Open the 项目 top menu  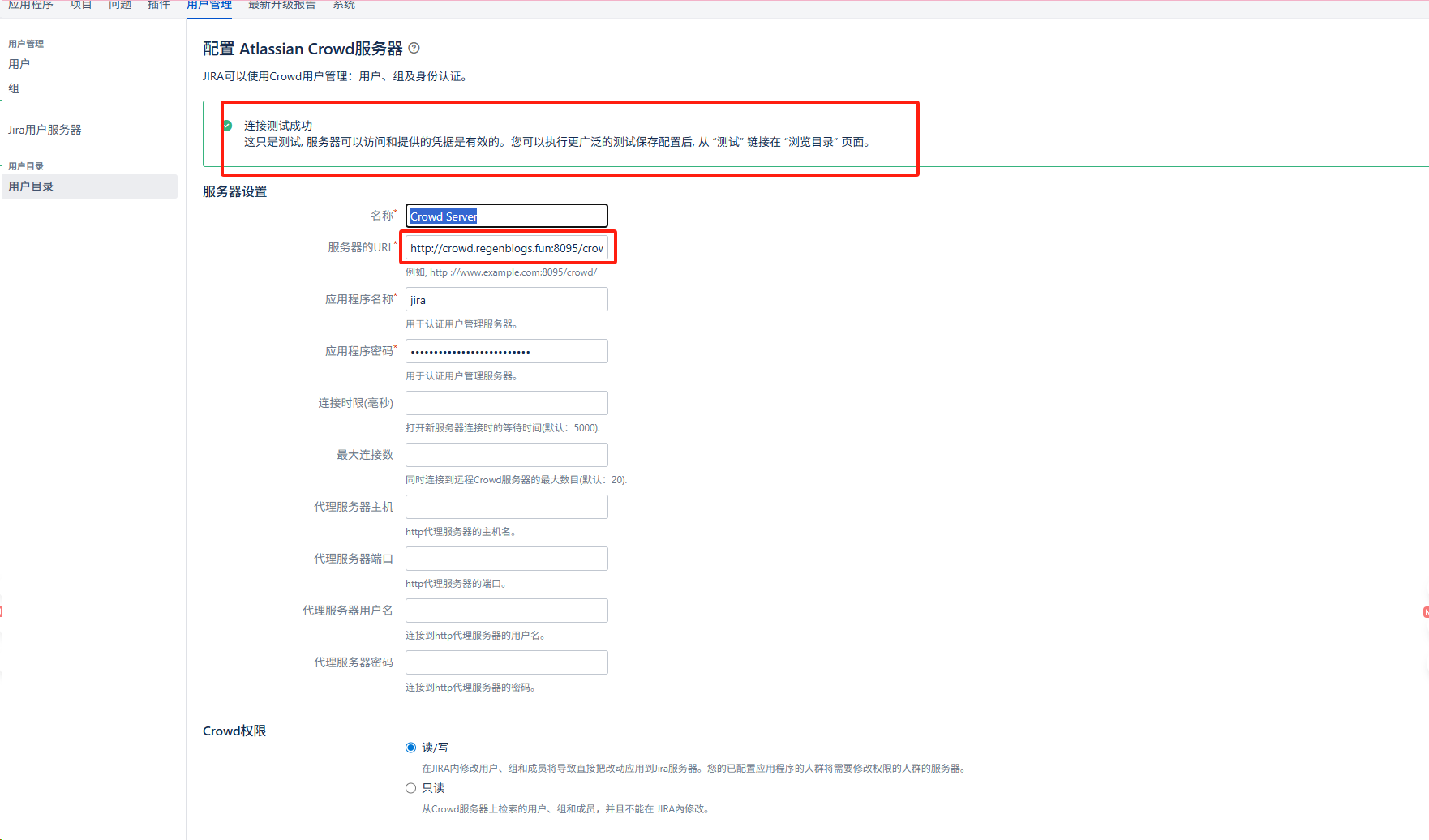point(81,5)
